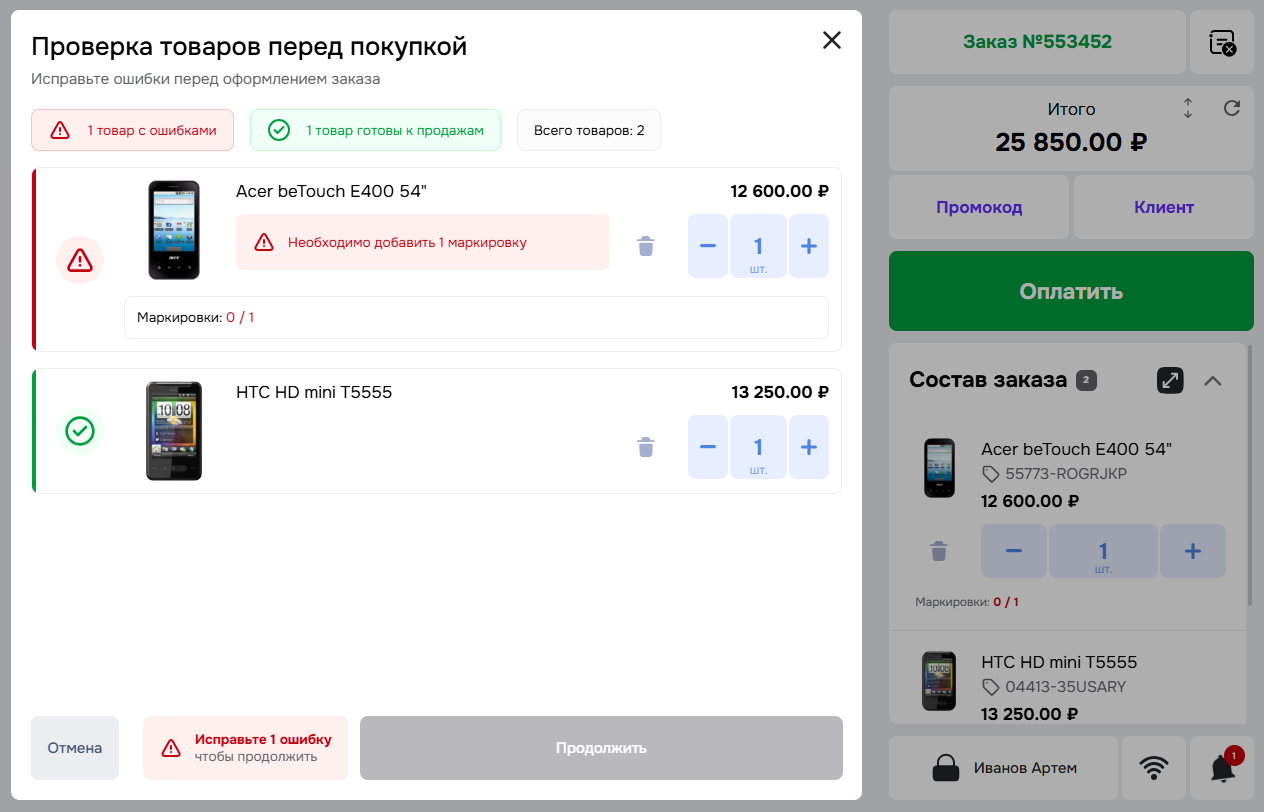Click the order number Заказ №553452
The image size is (1264, 812).
click(x=1037, y=42)
